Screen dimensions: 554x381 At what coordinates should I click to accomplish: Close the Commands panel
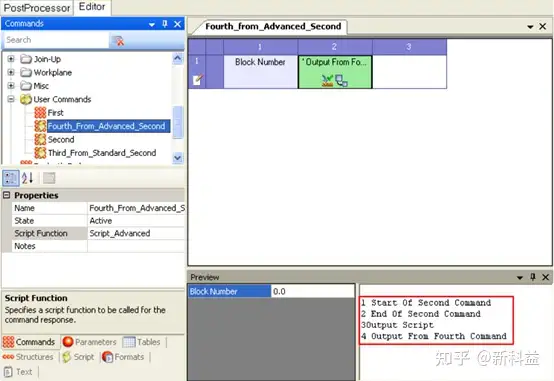click(177, 24)
